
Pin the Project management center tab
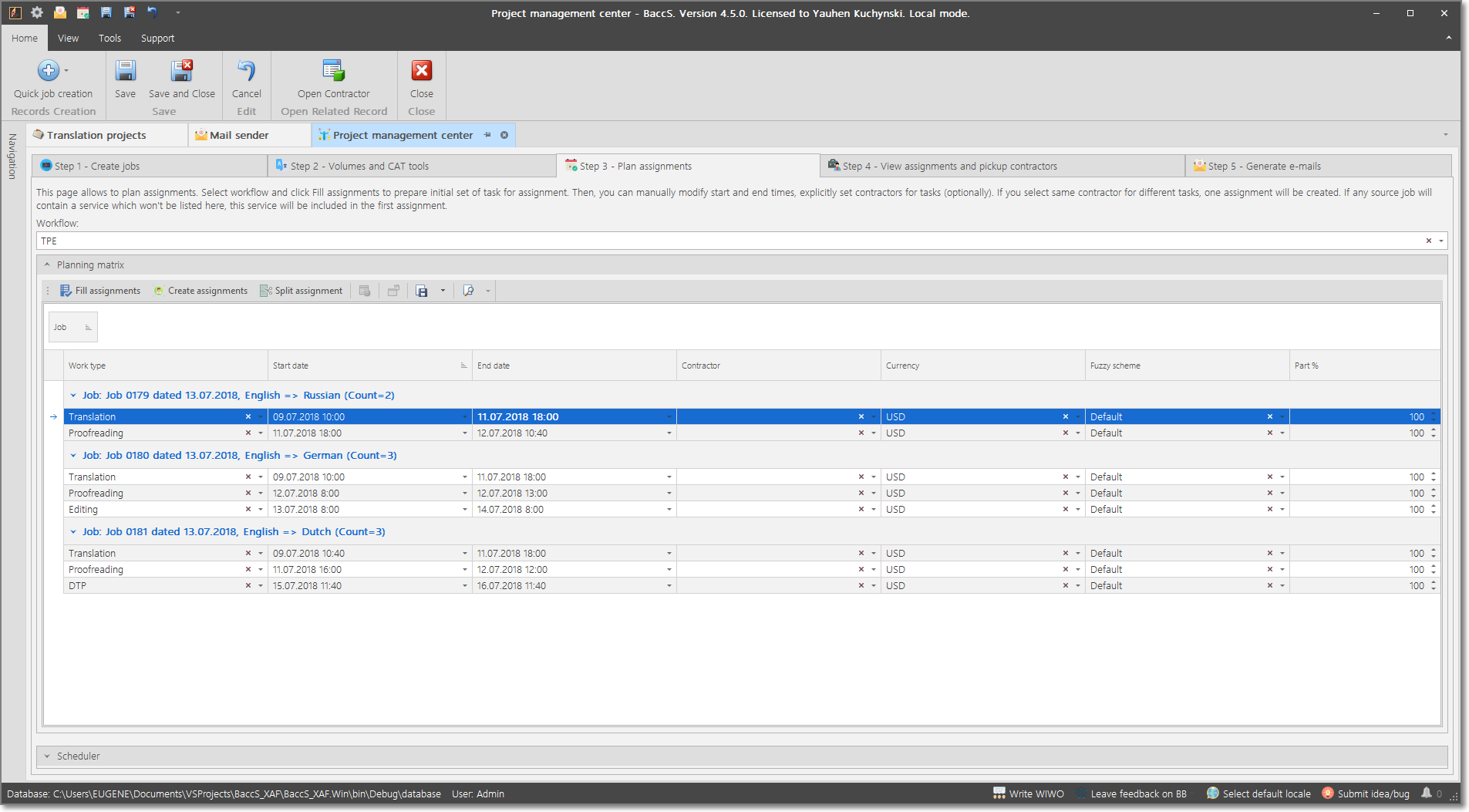[x=487, y=135]
